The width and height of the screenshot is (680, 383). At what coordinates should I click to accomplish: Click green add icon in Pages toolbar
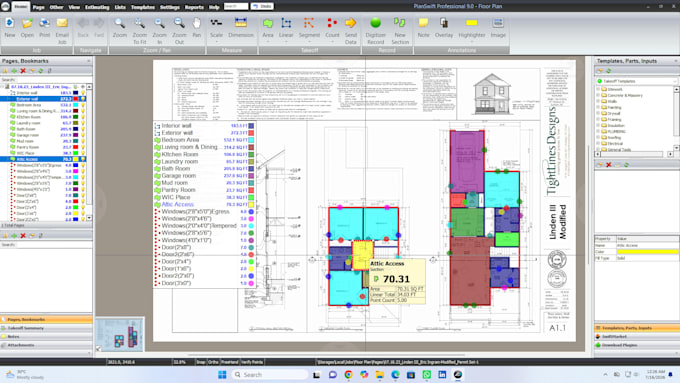point(14,71)
